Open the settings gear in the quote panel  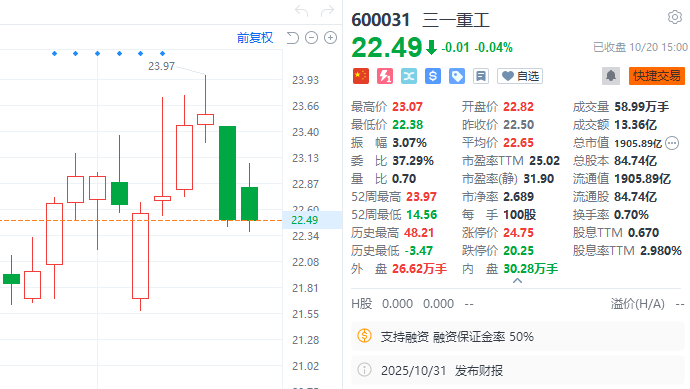click(675, 17)
